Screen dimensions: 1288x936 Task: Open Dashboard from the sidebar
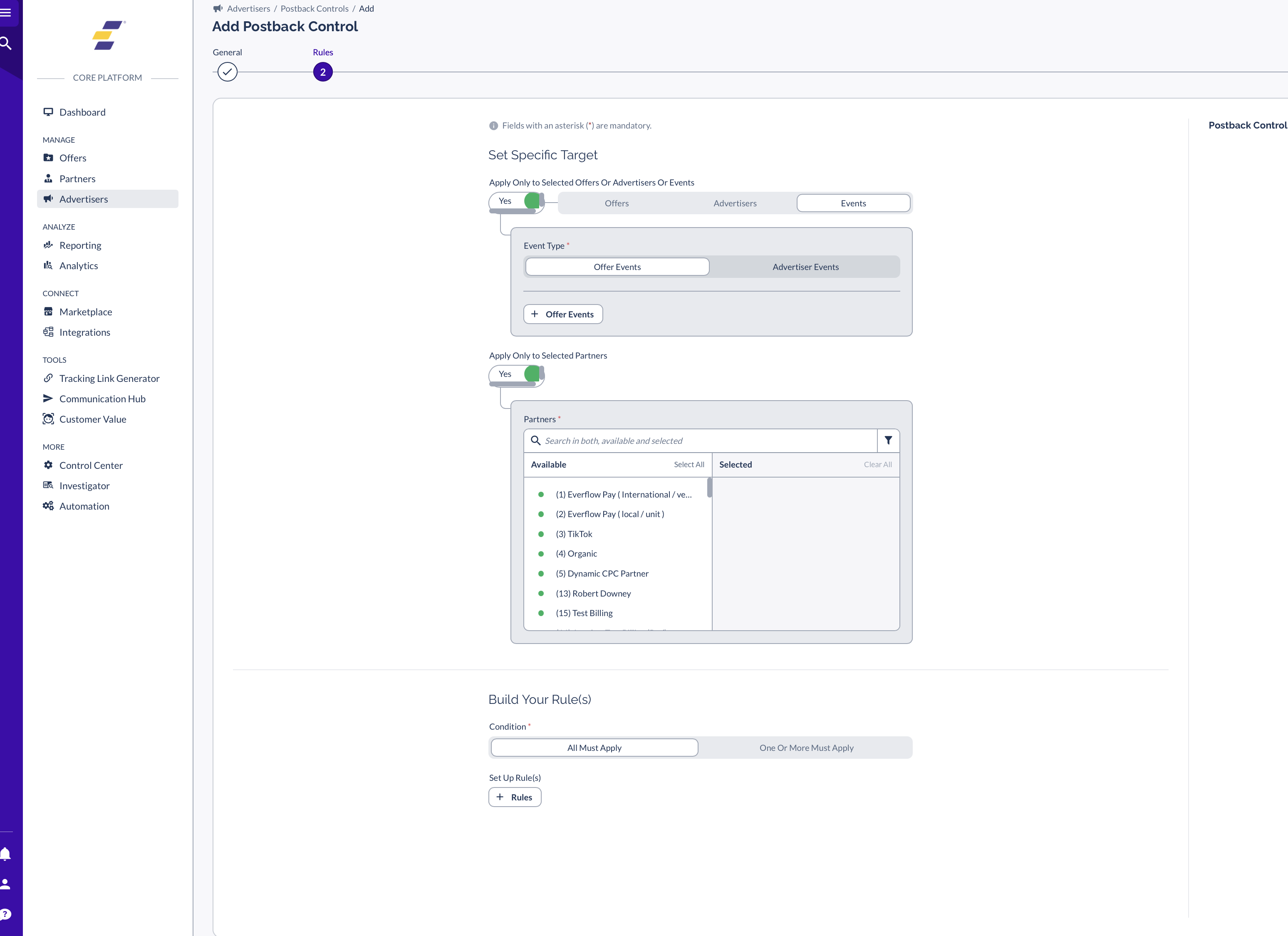click(x=107, y=112)
